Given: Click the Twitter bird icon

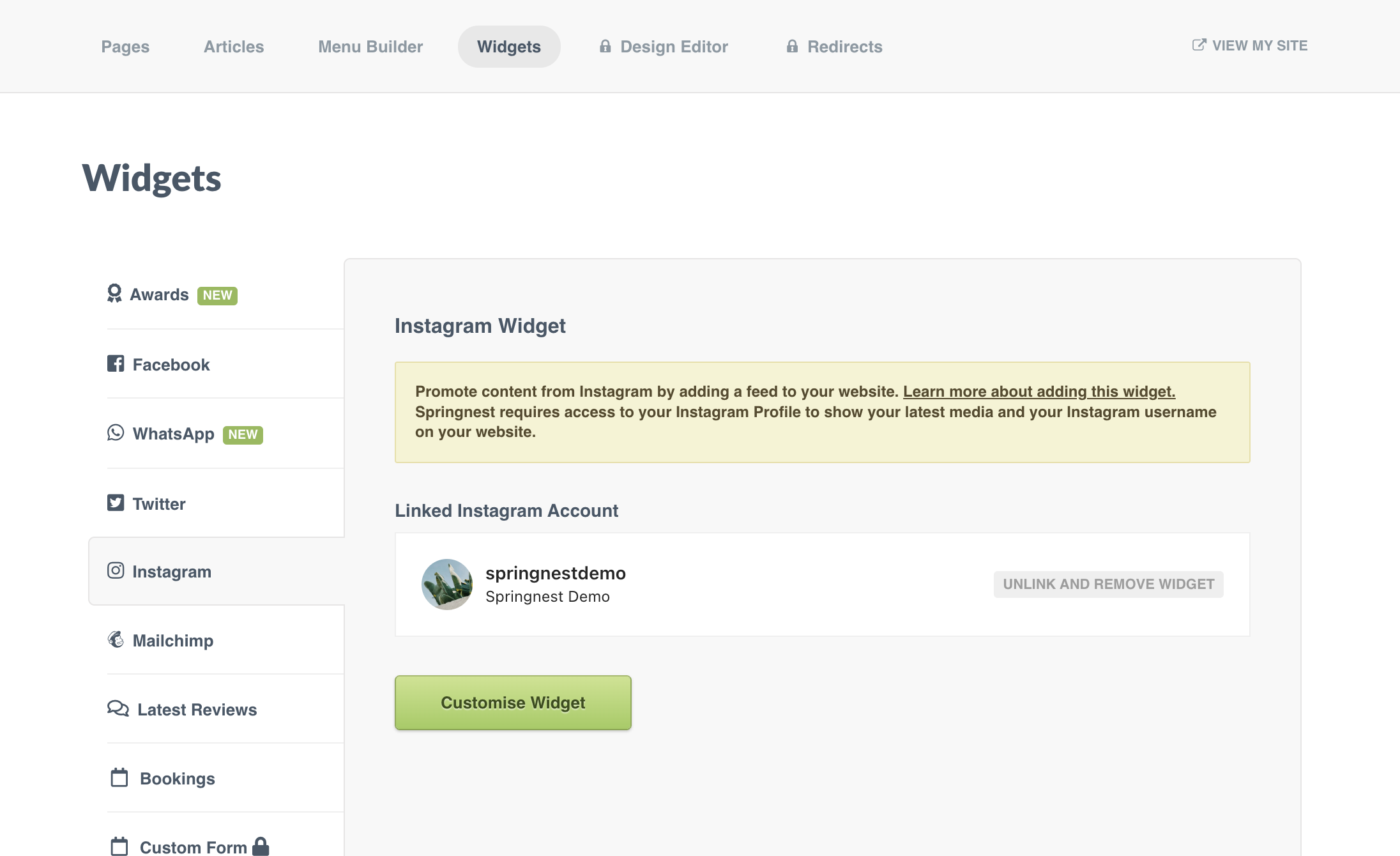Looking at the screenshot, I should click(x=116, y=503).
